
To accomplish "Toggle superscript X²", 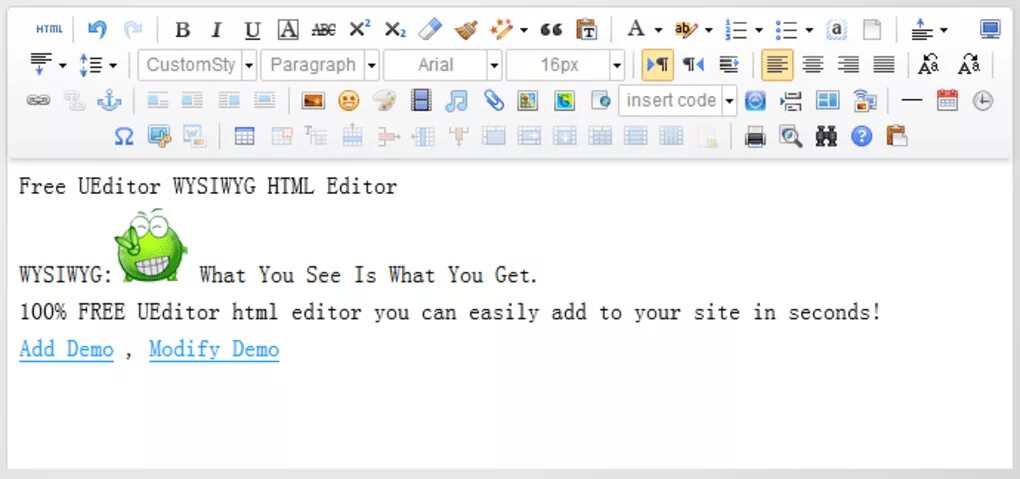I will click(x=359, y=29).
